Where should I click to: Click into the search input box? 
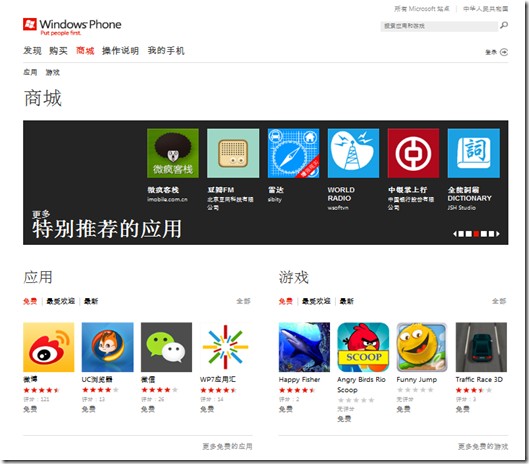439,26
